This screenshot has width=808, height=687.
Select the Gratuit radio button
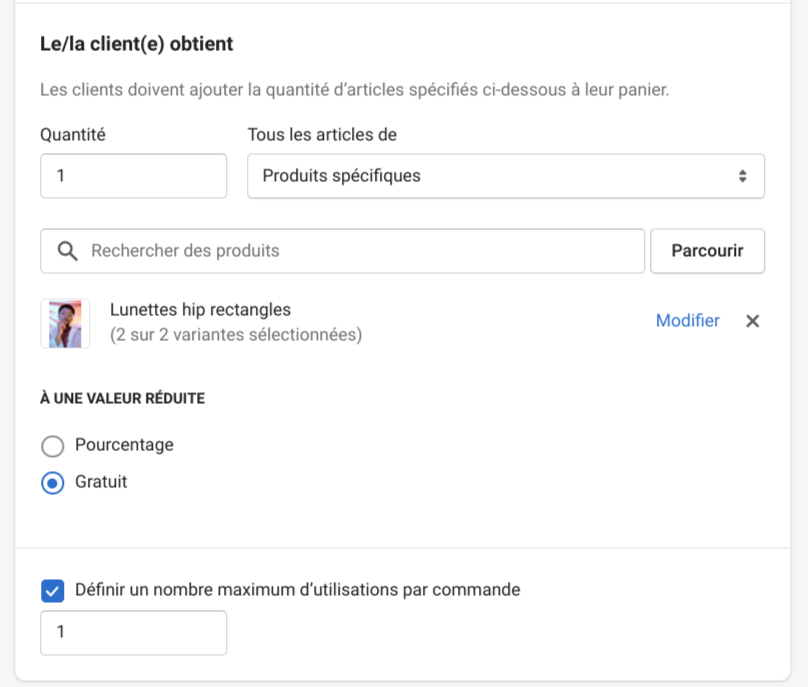(x=53, y=482)
